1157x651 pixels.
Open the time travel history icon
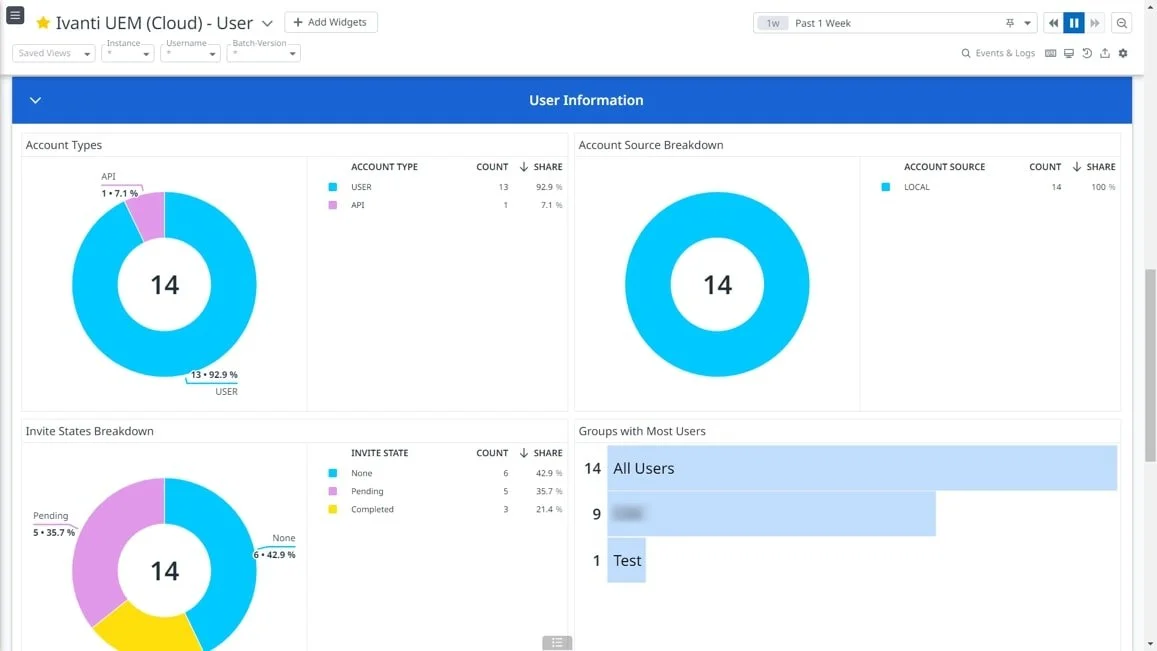[1086, 53]
